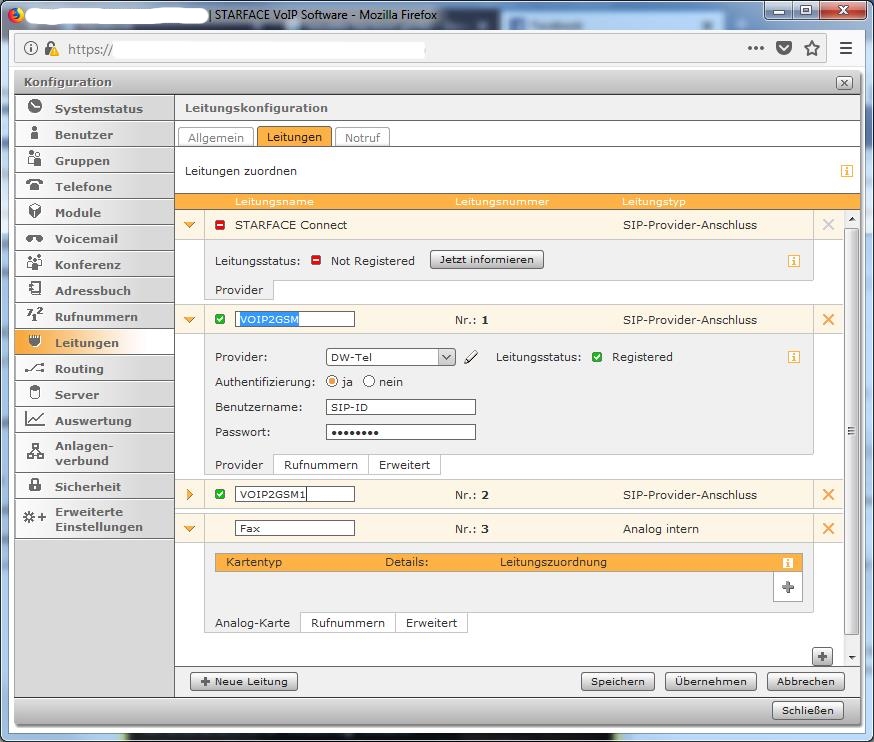Click the Speichern button

click(x=617, y=681)
